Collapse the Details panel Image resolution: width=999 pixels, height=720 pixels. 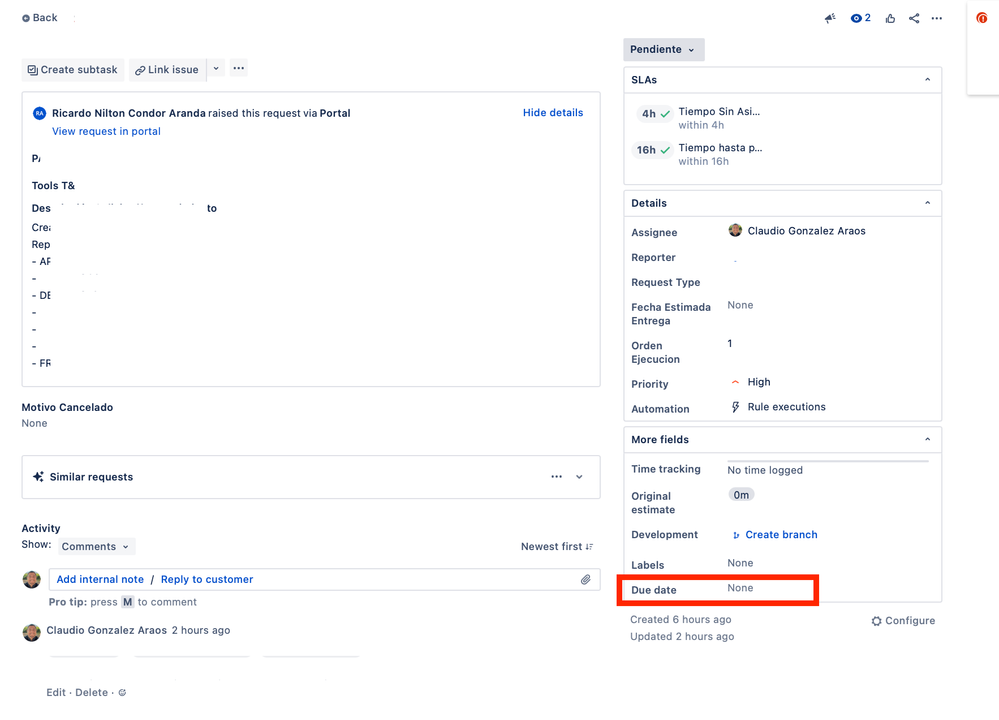pos(927,203)
